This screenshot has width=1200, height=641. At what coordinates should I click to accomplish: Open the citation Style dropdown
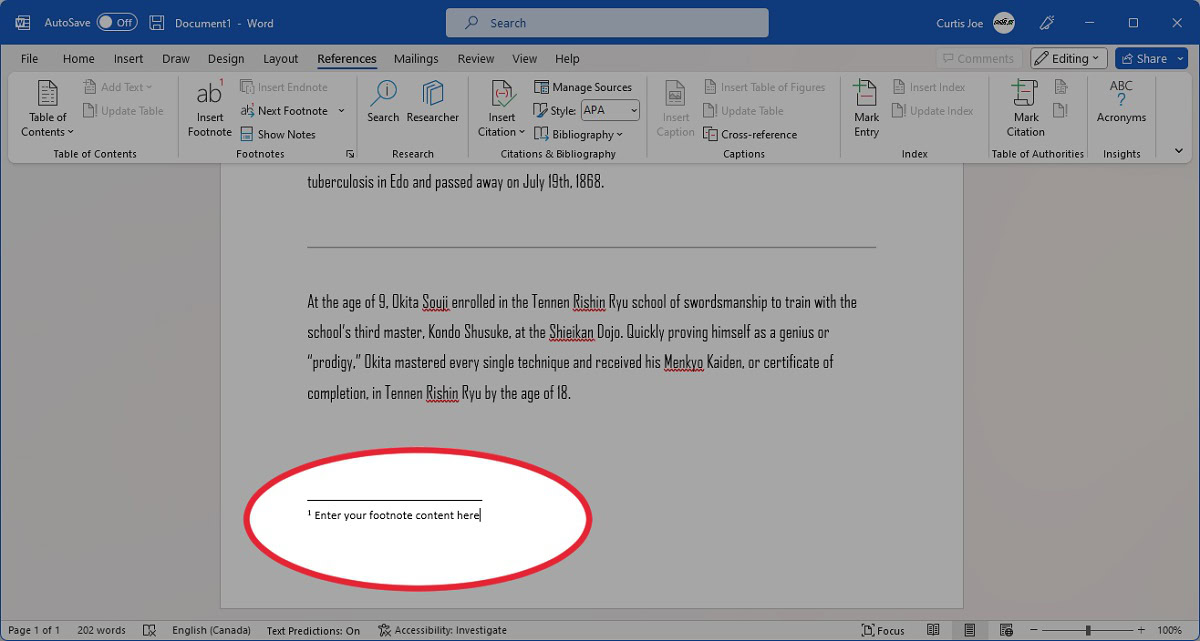pos(609,110)
